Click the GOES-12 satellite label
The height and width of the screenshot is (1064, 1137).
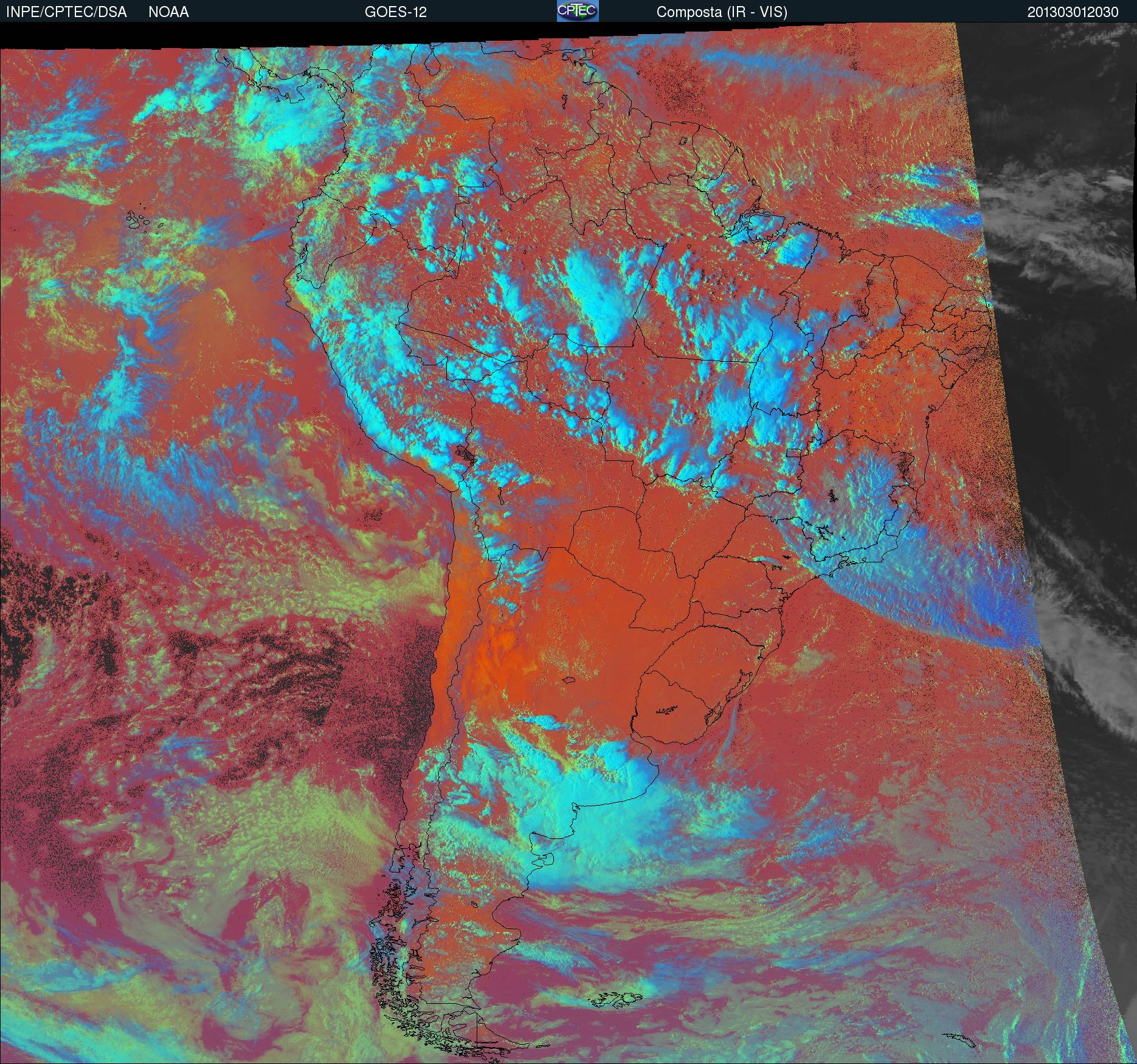click(x=395, y=12)
